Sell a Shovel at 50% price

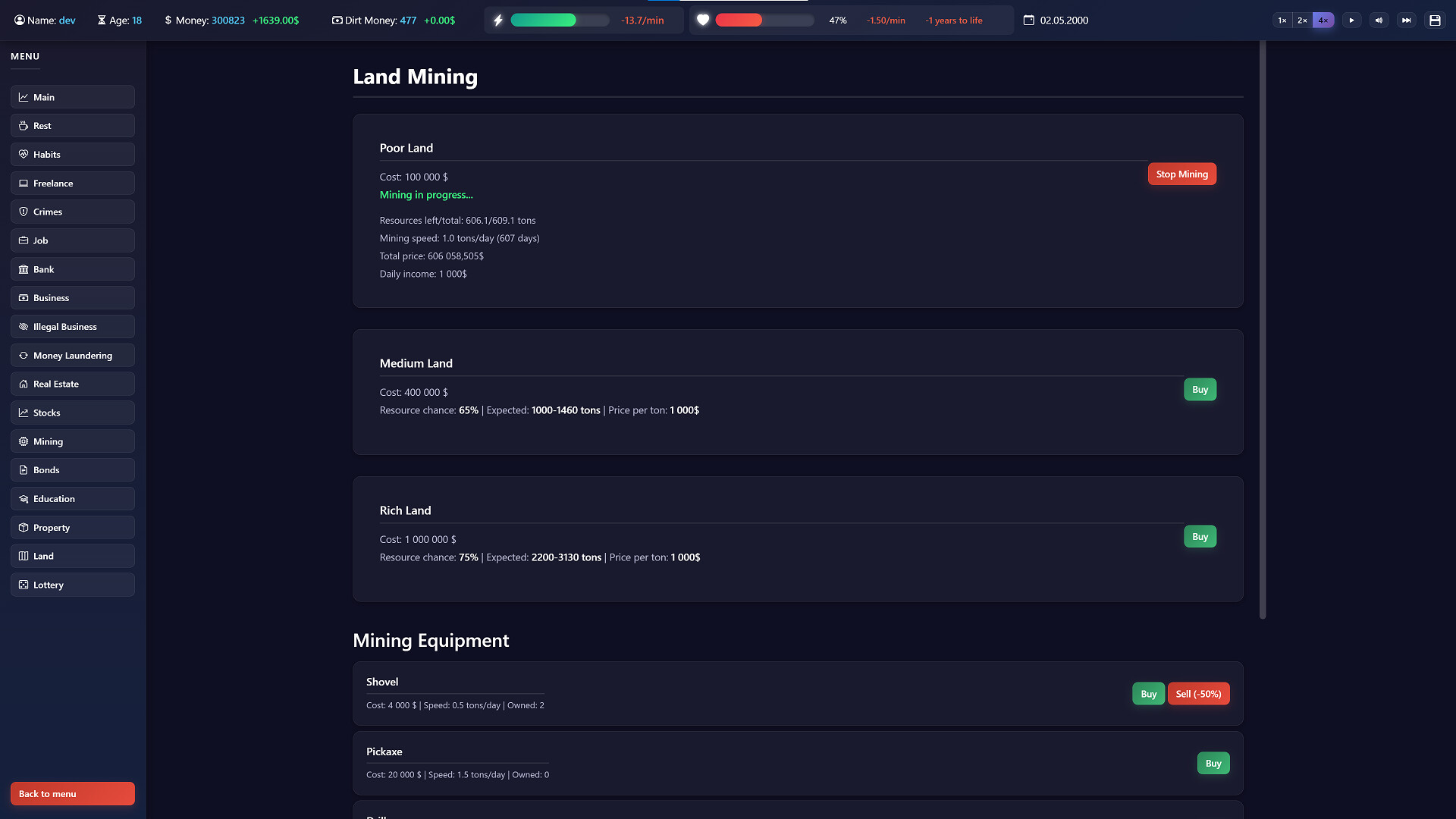click(1198, 693)
